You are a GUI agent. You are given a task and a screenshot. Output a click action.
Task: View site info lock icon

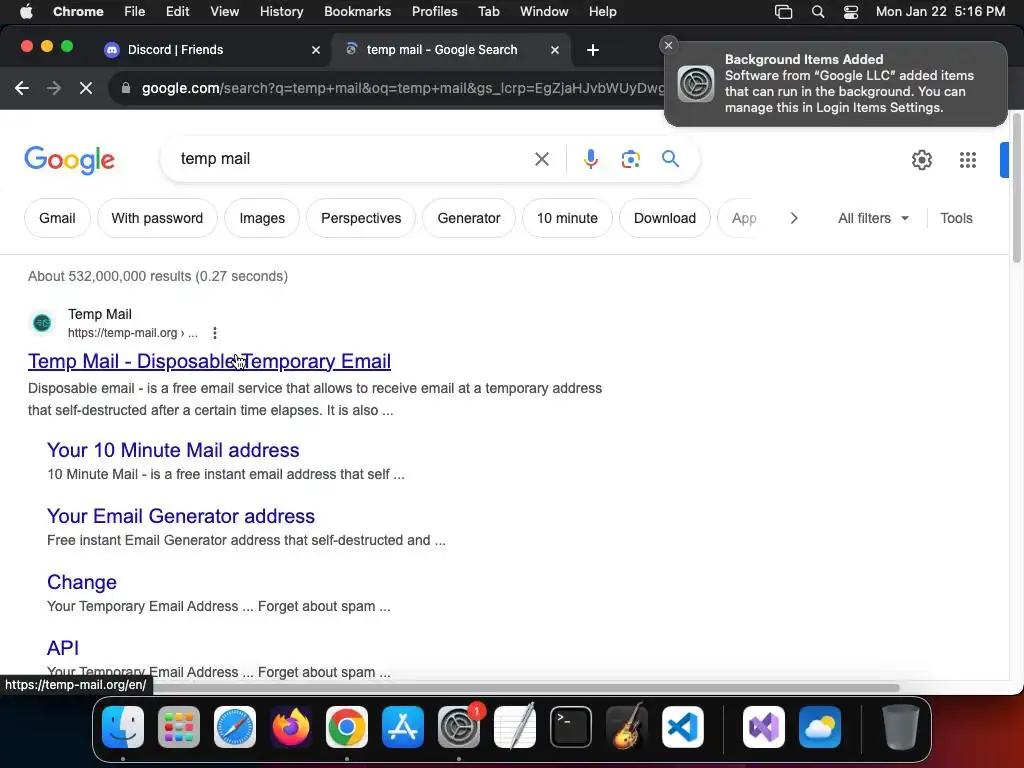coord(125,88)
